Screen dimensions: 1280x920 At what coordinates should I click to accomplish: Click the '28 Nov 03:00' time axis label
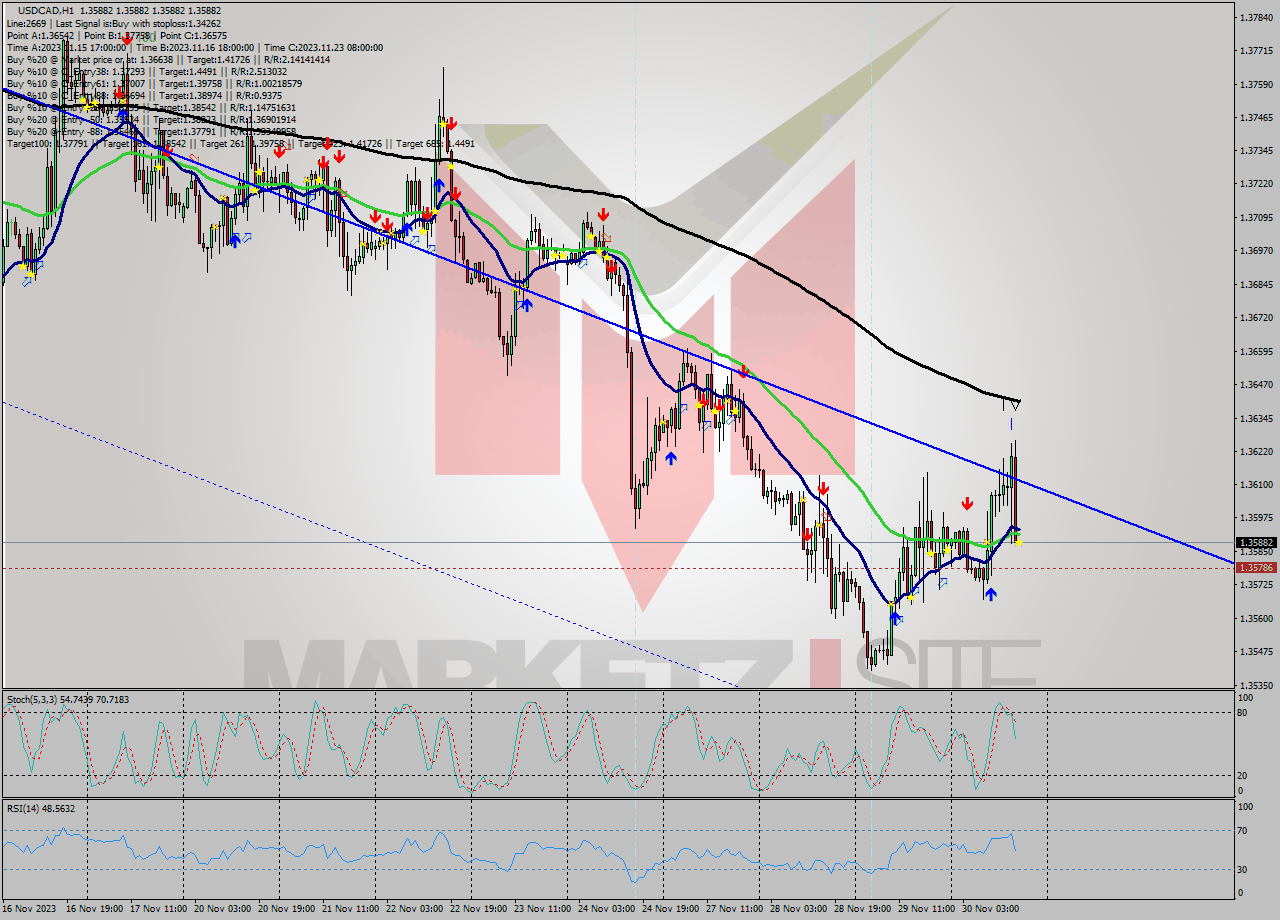point(798,909)
